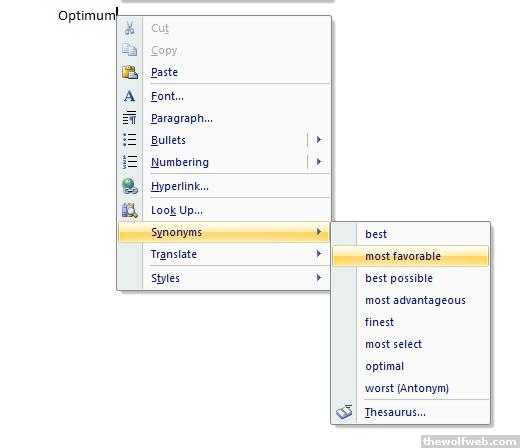Click the Hyperlink globe icon
This screenshot has height=448, width=520.
click(x=130, y=186)
